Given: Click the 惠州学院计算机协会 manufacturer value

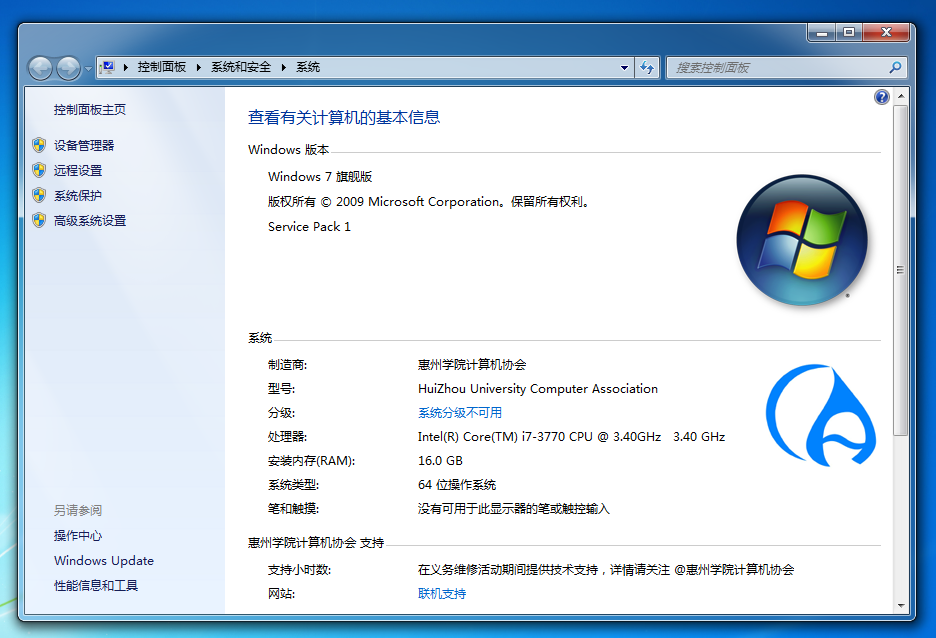Looking at the screenshot, I should coord(472,365).
